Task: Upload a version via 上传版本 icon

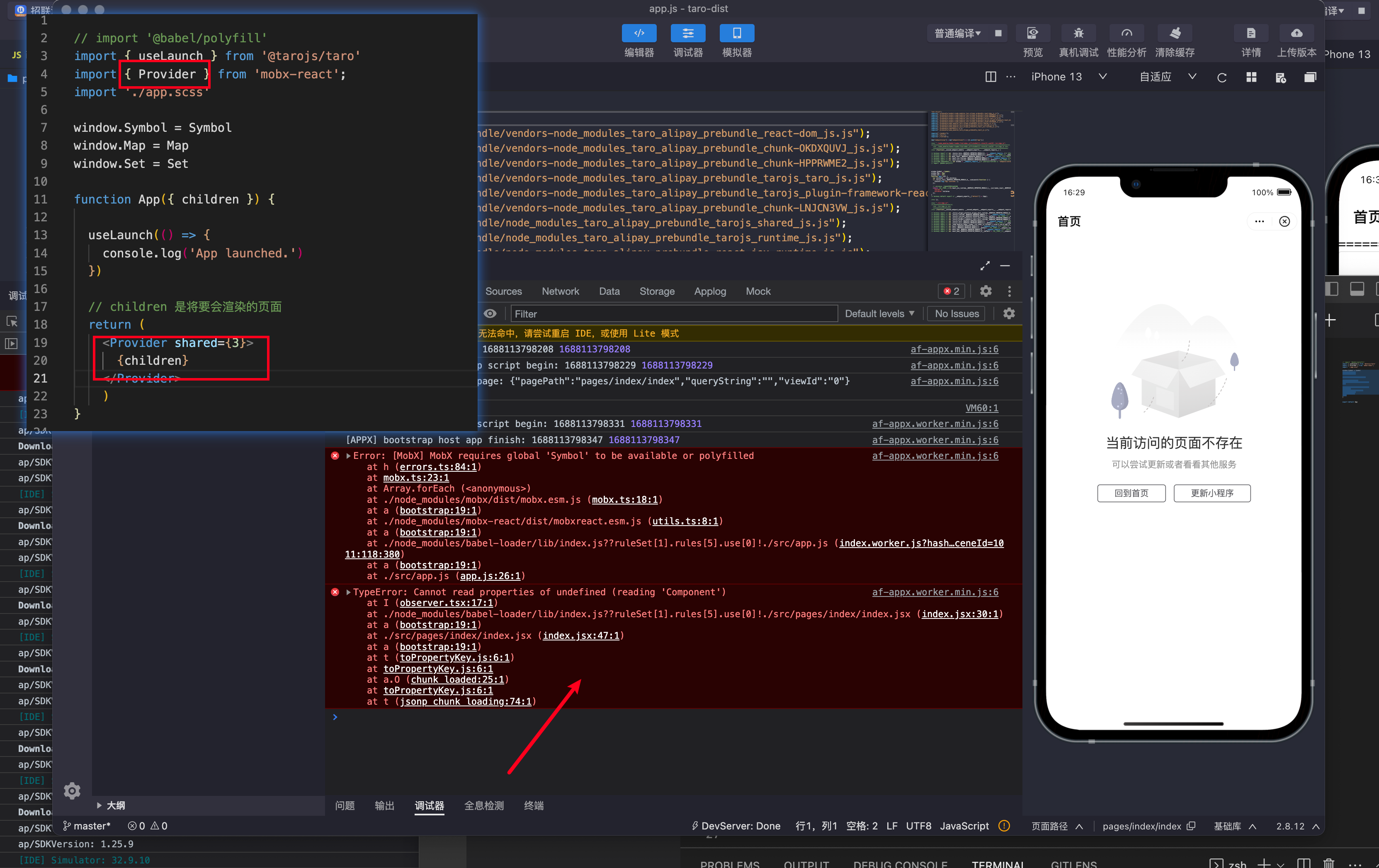Action: (x=1296, y=33)
